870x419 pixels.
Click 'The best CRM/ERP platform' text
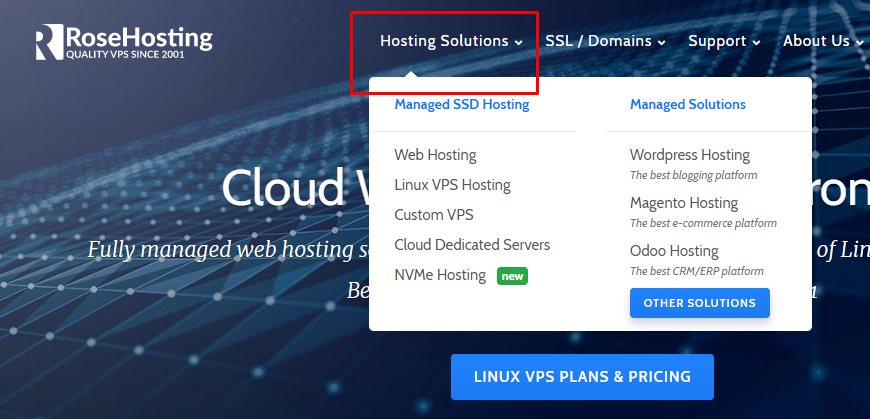coord(696,271)
